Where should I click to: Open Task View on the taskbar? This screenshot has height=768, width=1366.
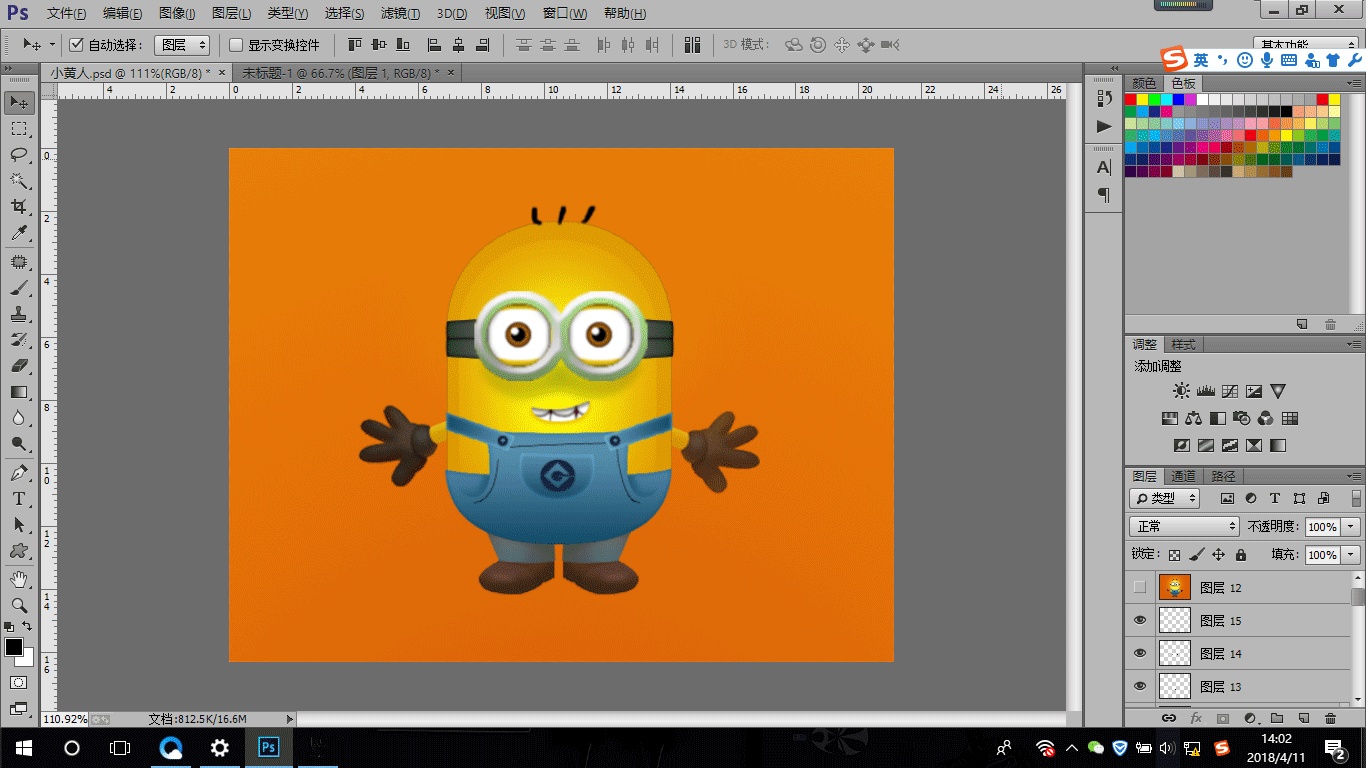[120, 747]
